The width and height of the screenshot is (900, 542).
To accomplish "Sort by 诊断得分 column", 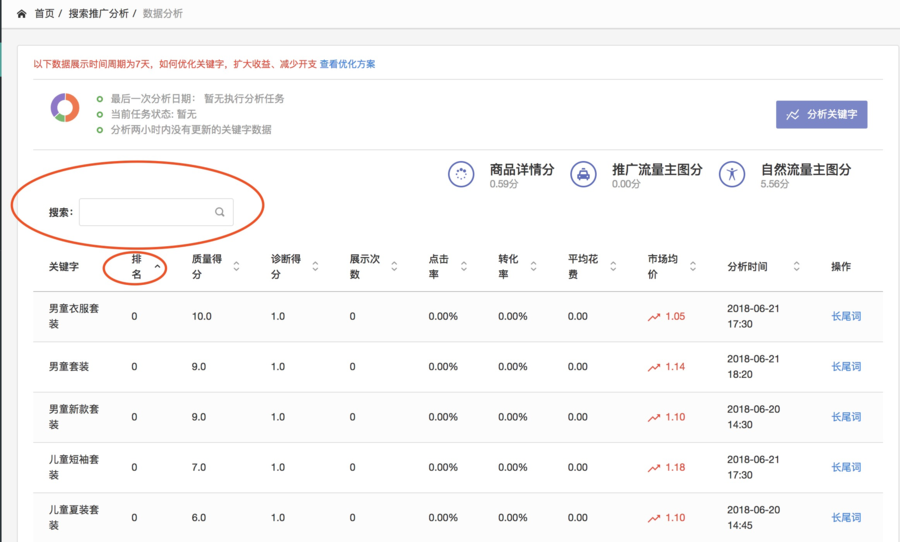I will (315, 266).
